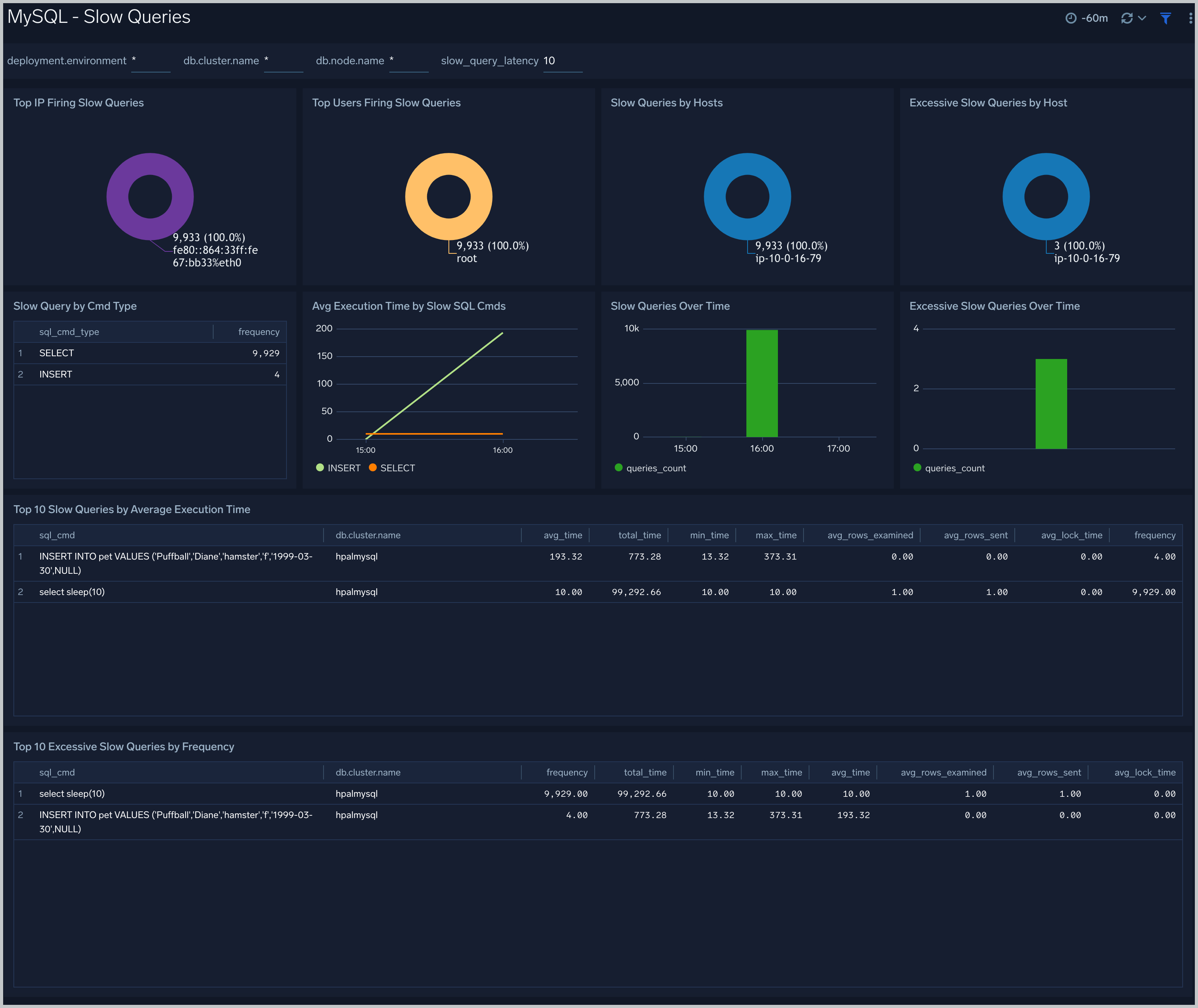Select INSERT INTO pet row in Average Execution table
The image size is (1198, 1008).
(598, 564)
